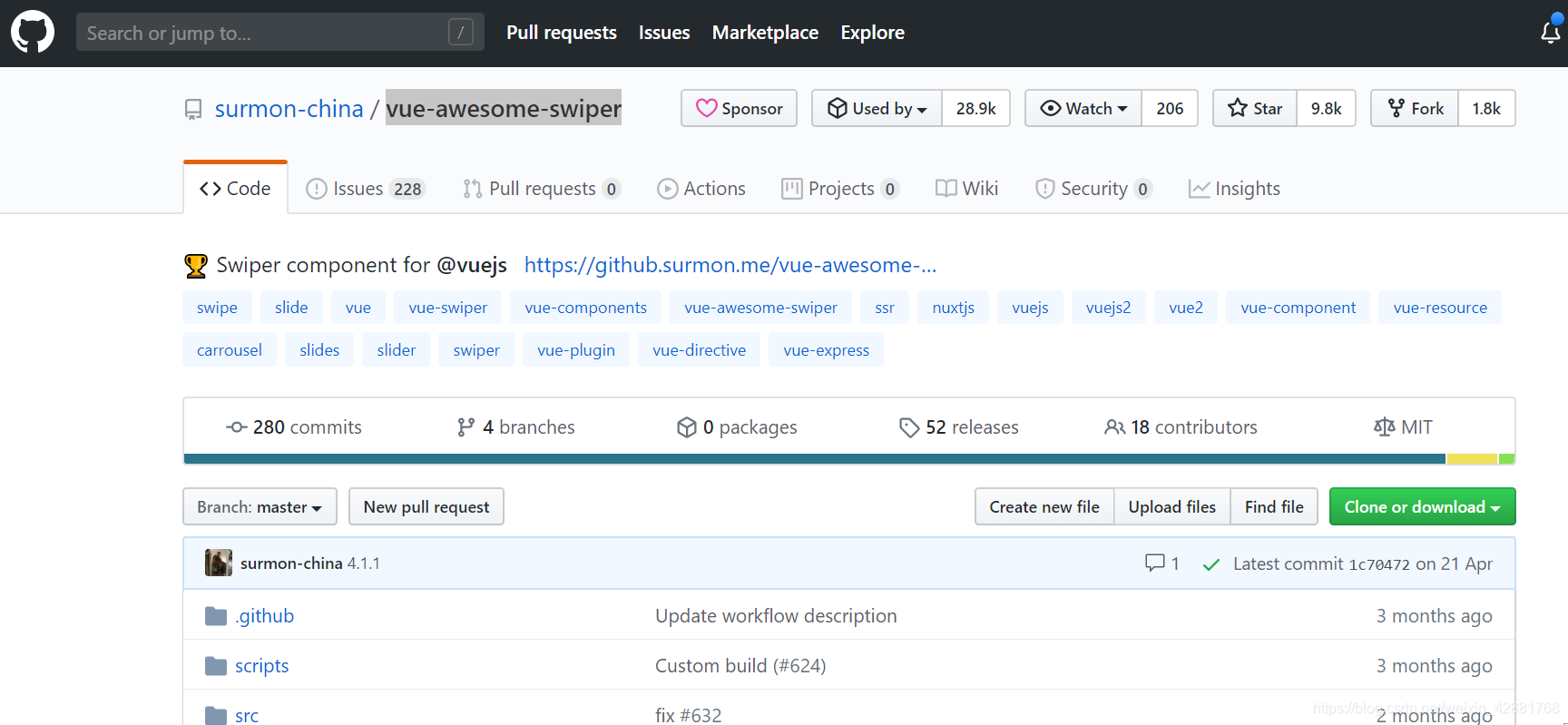Image resolution: width=1568 pixels, height=725 pixels.
Task: Go to Marketplace
Action: point(765,33)
